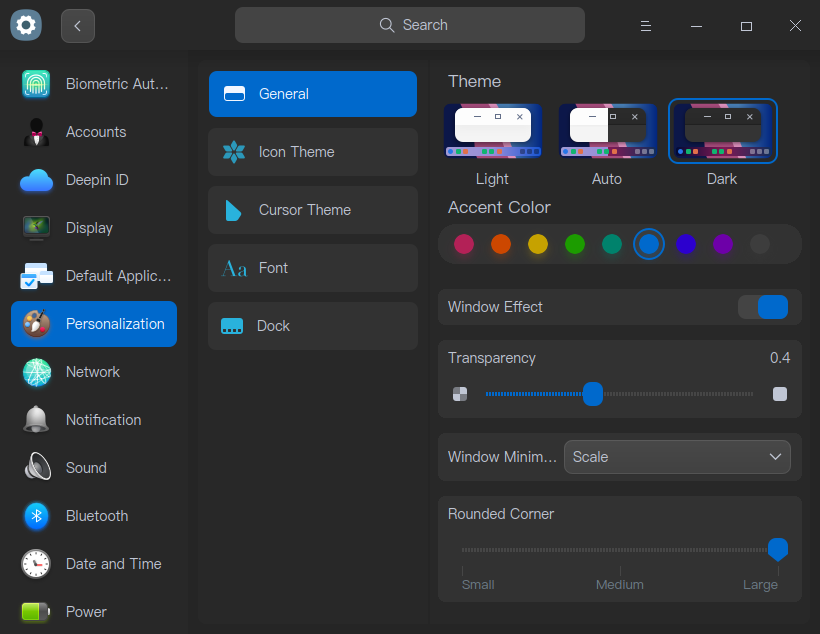820x634 pixels.
Task: Switch to the Auto theme
Action: tap(607, 130)
